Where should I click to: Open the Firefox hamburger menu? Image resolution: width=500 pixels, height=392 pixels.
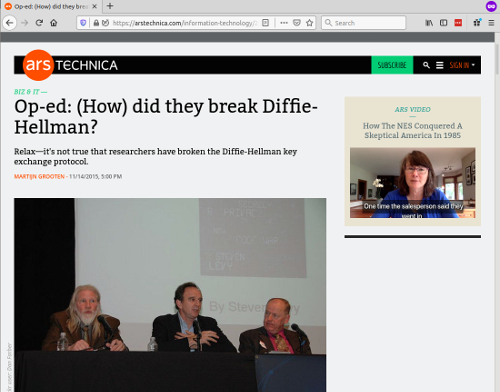point(491,23)
